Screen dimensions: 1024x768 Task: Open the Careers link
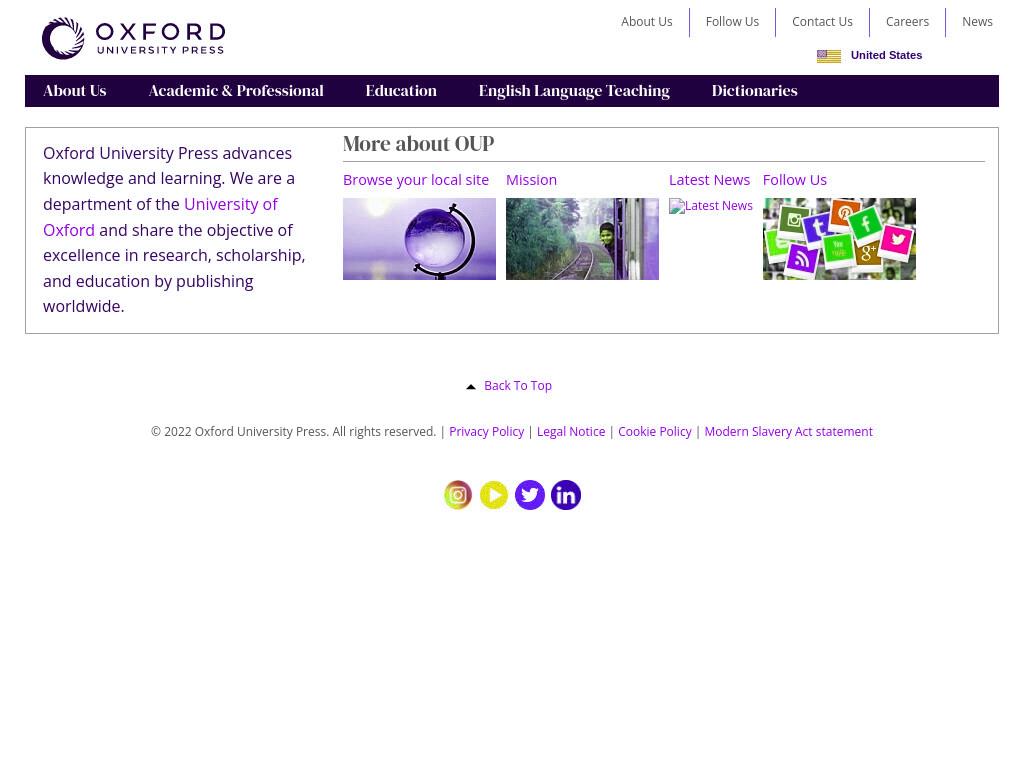tap(907, 22)
